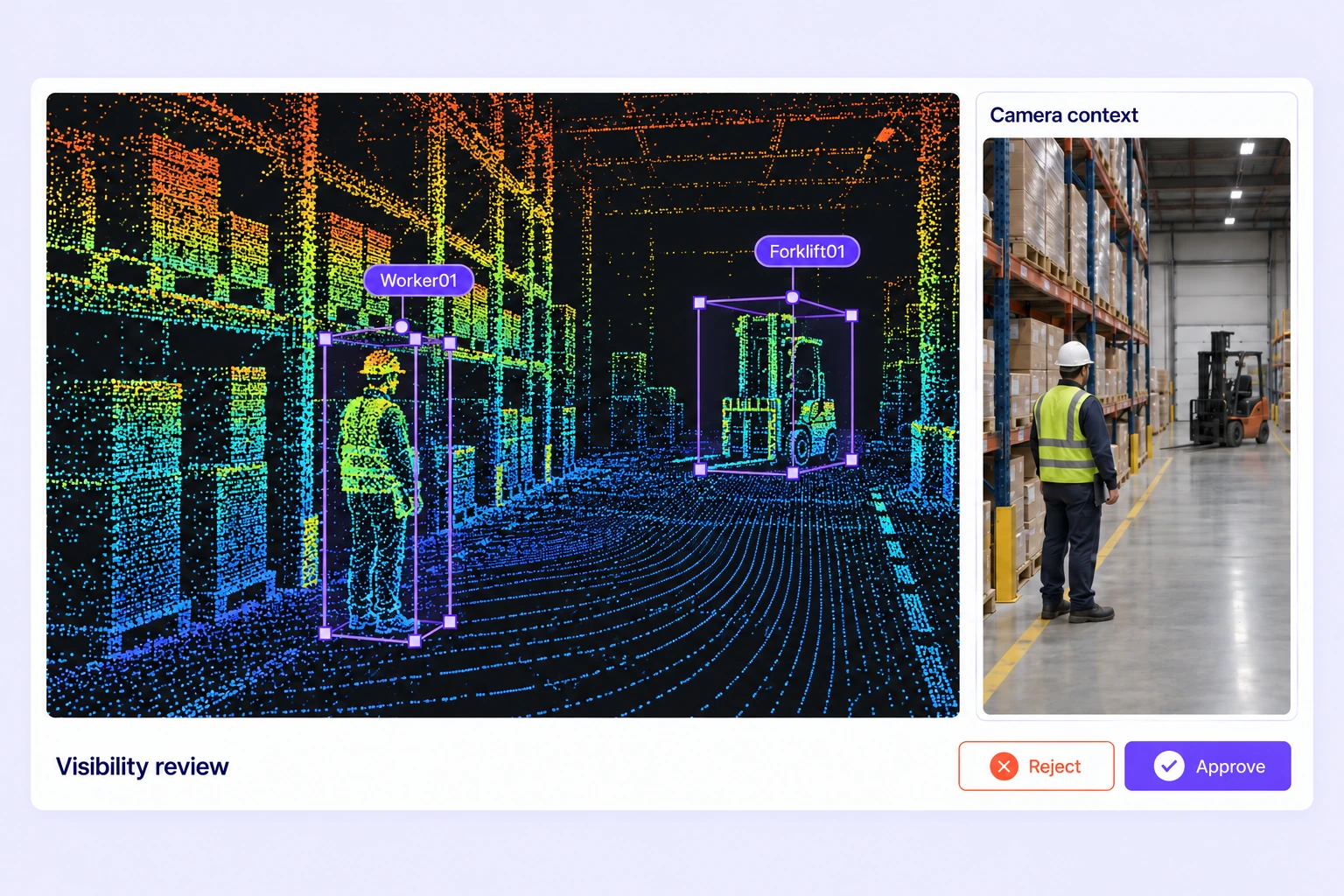
Task: Select the Worker01 label tag
Action: coord(418,280)
